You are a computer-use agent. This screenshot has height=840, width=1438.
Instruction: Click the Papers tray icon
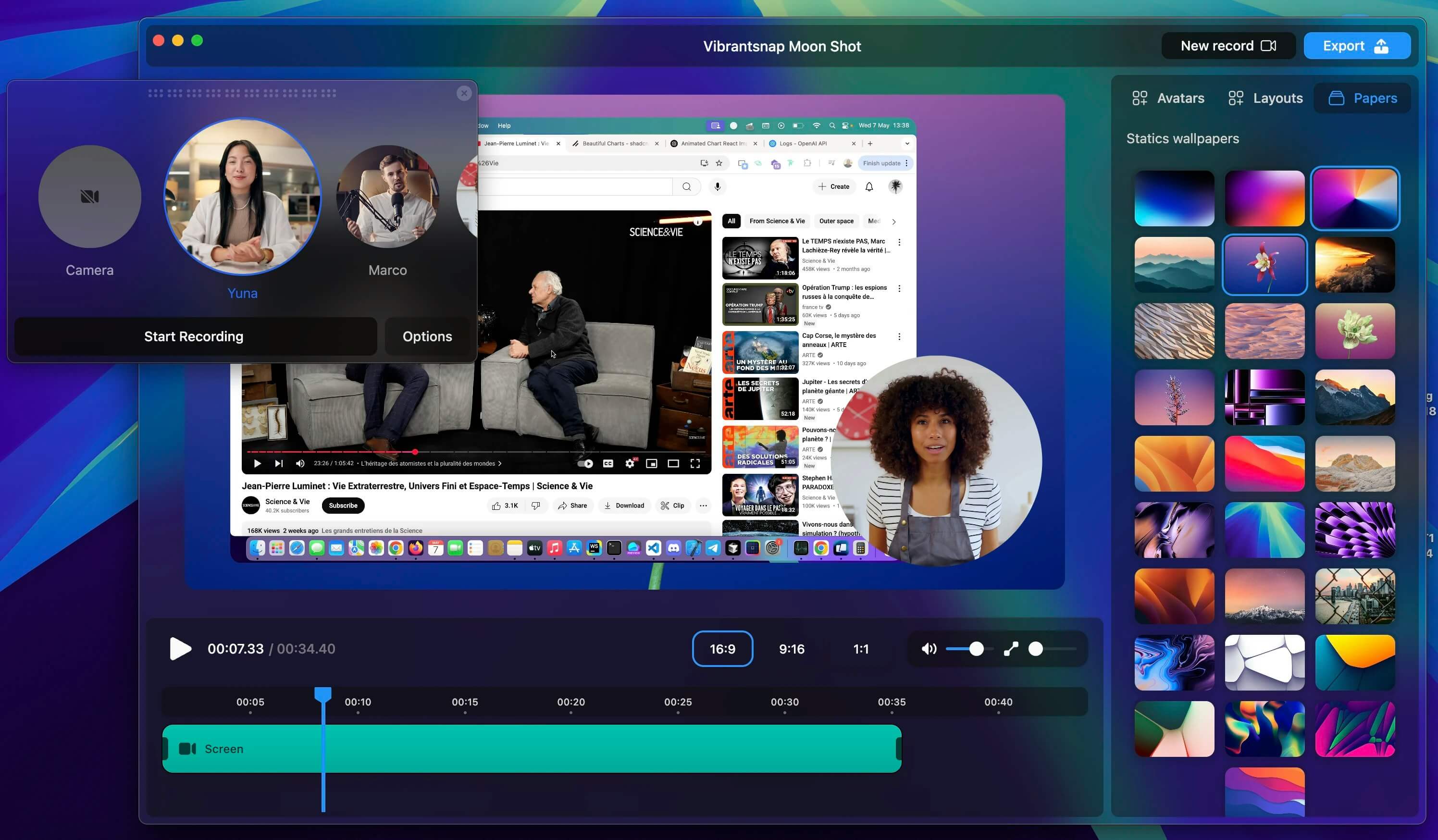point(1337,98)
